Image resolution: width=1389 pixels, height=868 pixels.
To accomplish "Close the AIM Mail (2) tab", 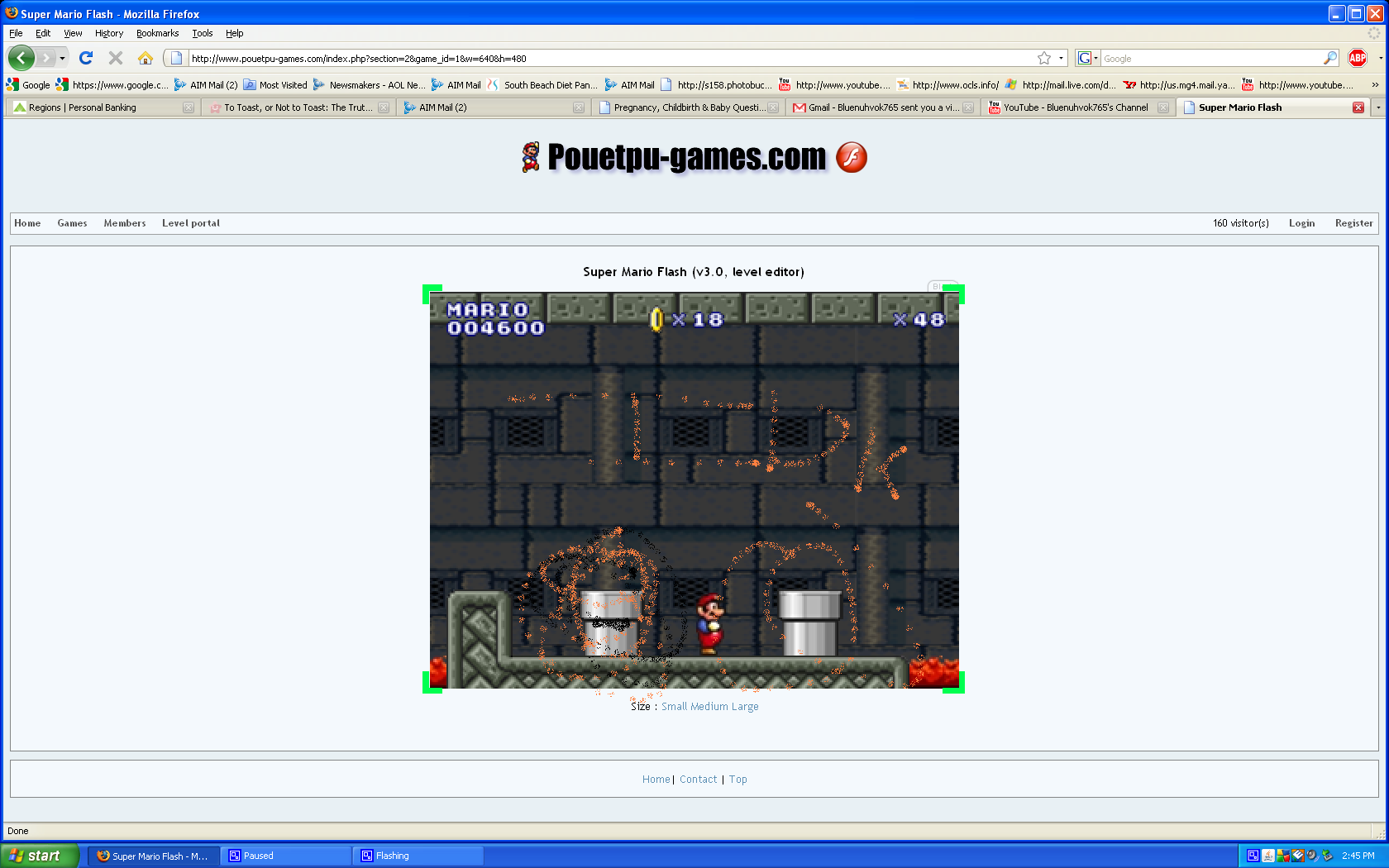I will (579, 107).
